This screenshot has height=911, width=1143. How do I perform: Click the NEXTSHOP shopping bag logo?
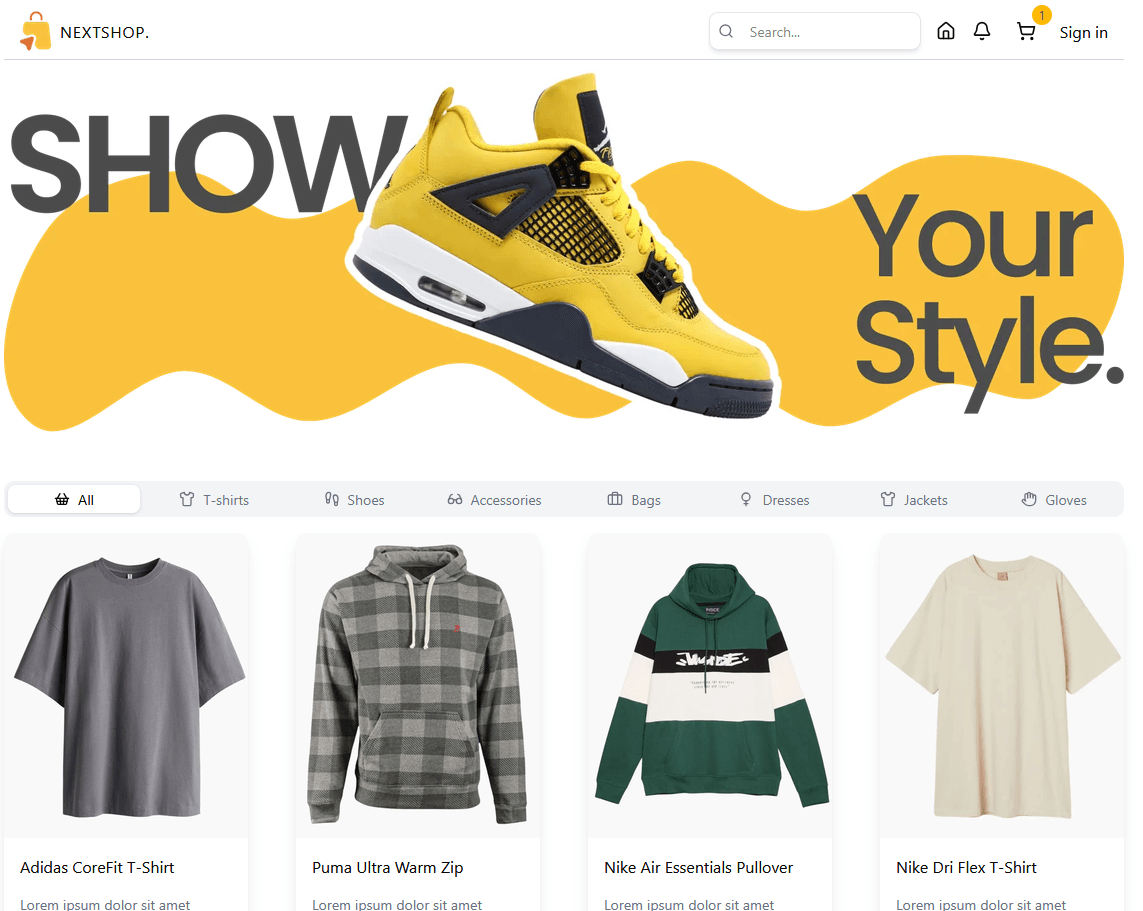35,31
